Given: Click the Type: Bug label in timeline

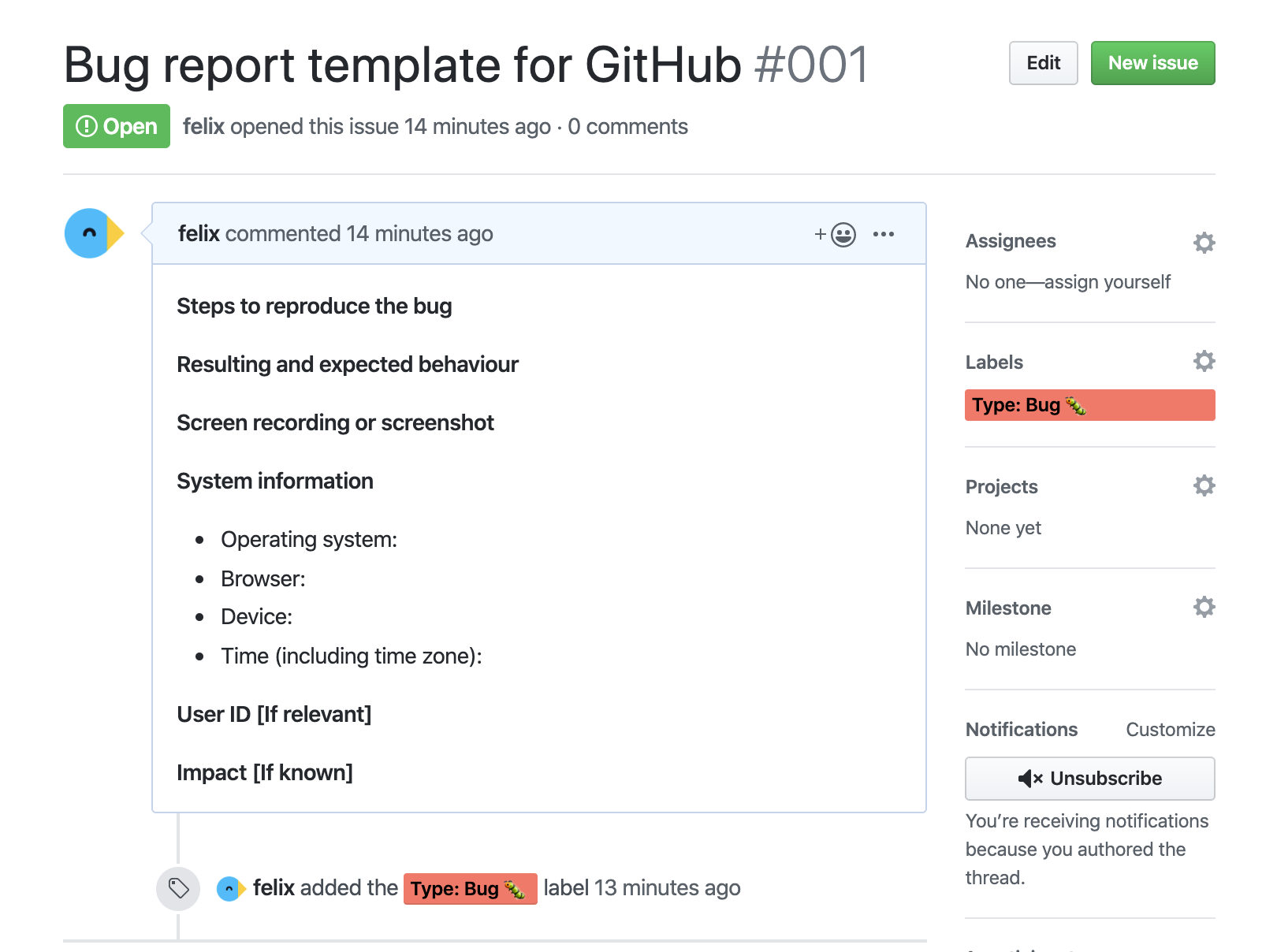Looking at the screenshot, I should [470, 889].
